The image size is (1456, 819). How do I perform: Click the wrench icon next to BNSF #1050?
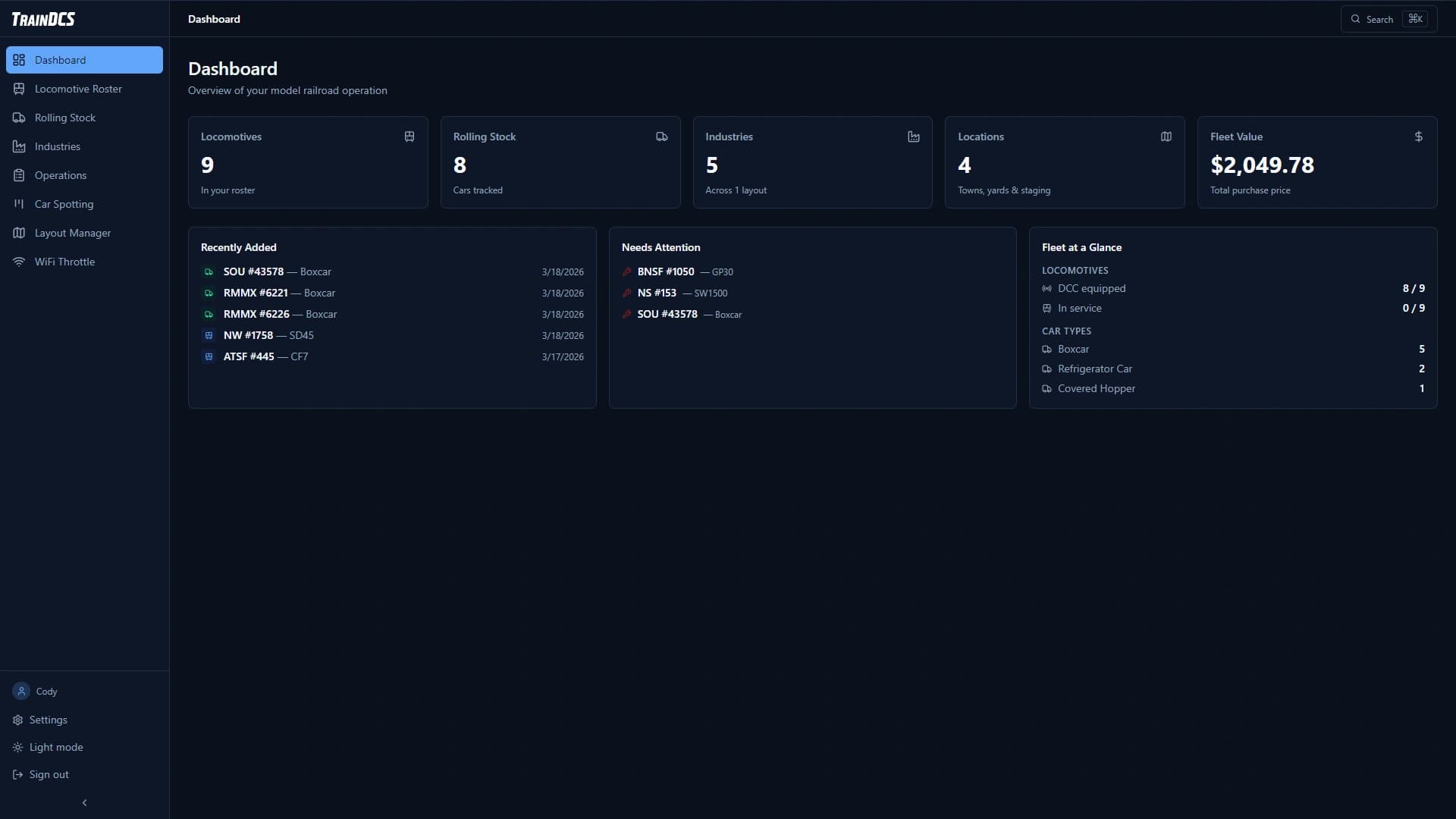click(x=628, y=271)
